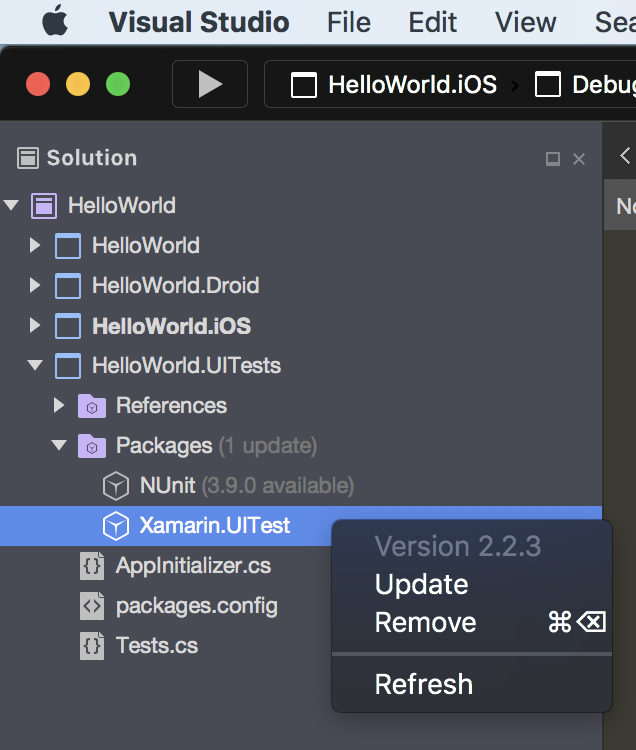Click the Xamarin.UITest package icon
This screenshot has width=636, height=750.
point(116,526)
